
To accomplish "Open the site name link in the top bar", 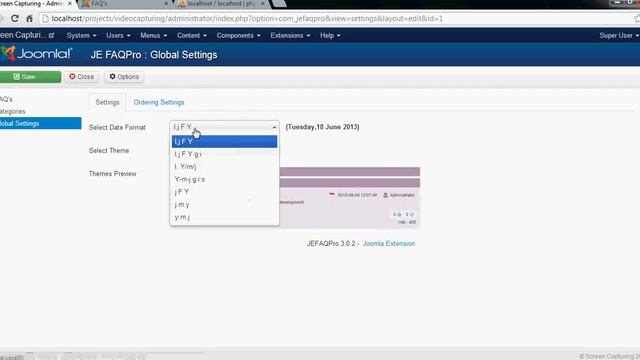I will tap(27, 35).
